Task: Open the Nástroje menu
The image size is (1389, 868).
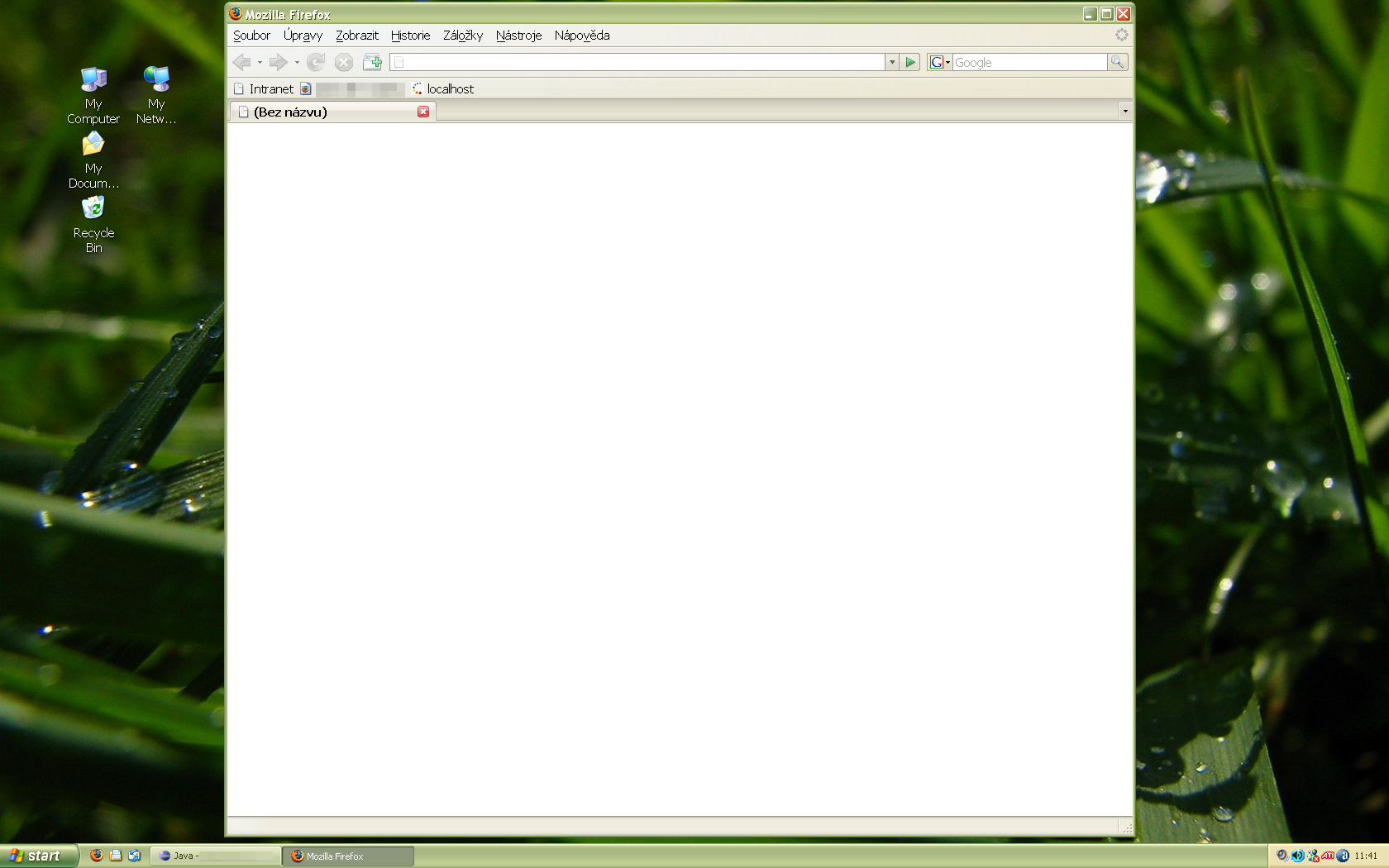Action: [518, 36]
